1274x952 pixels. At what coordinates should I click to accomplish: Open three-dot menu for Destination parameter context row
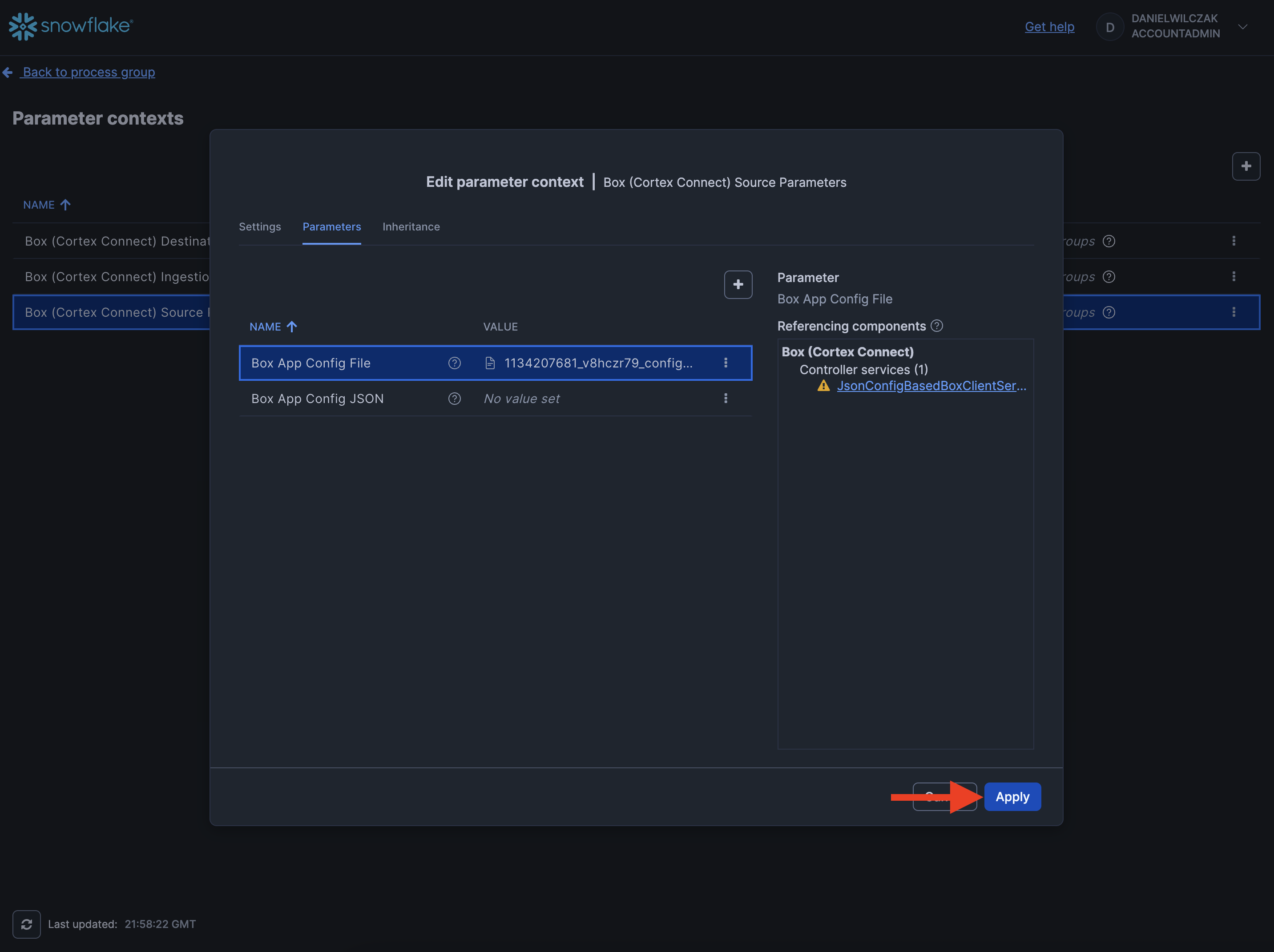[1234, 241]
